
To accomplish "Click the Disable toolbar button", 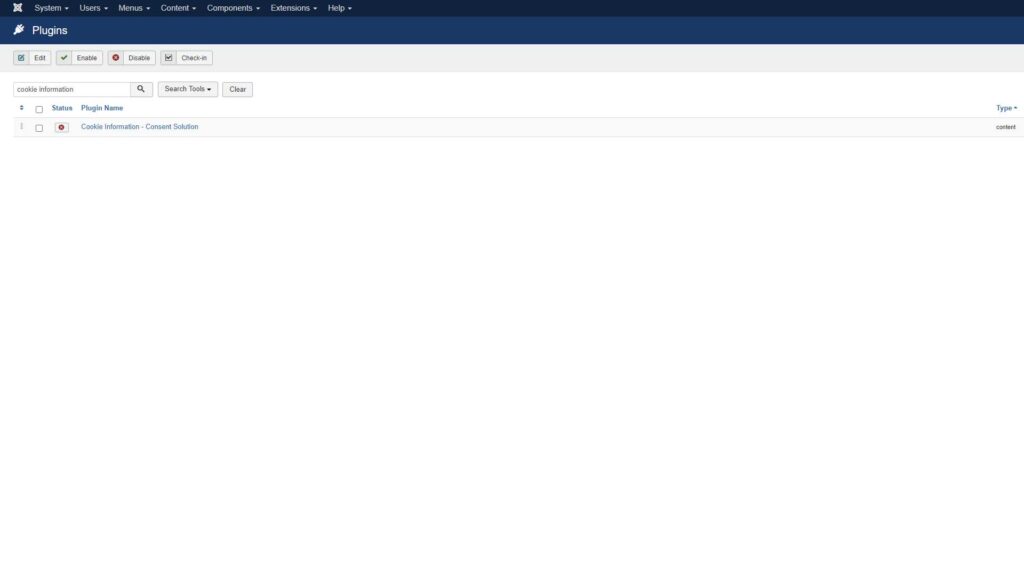I will [x=131, y=57].
